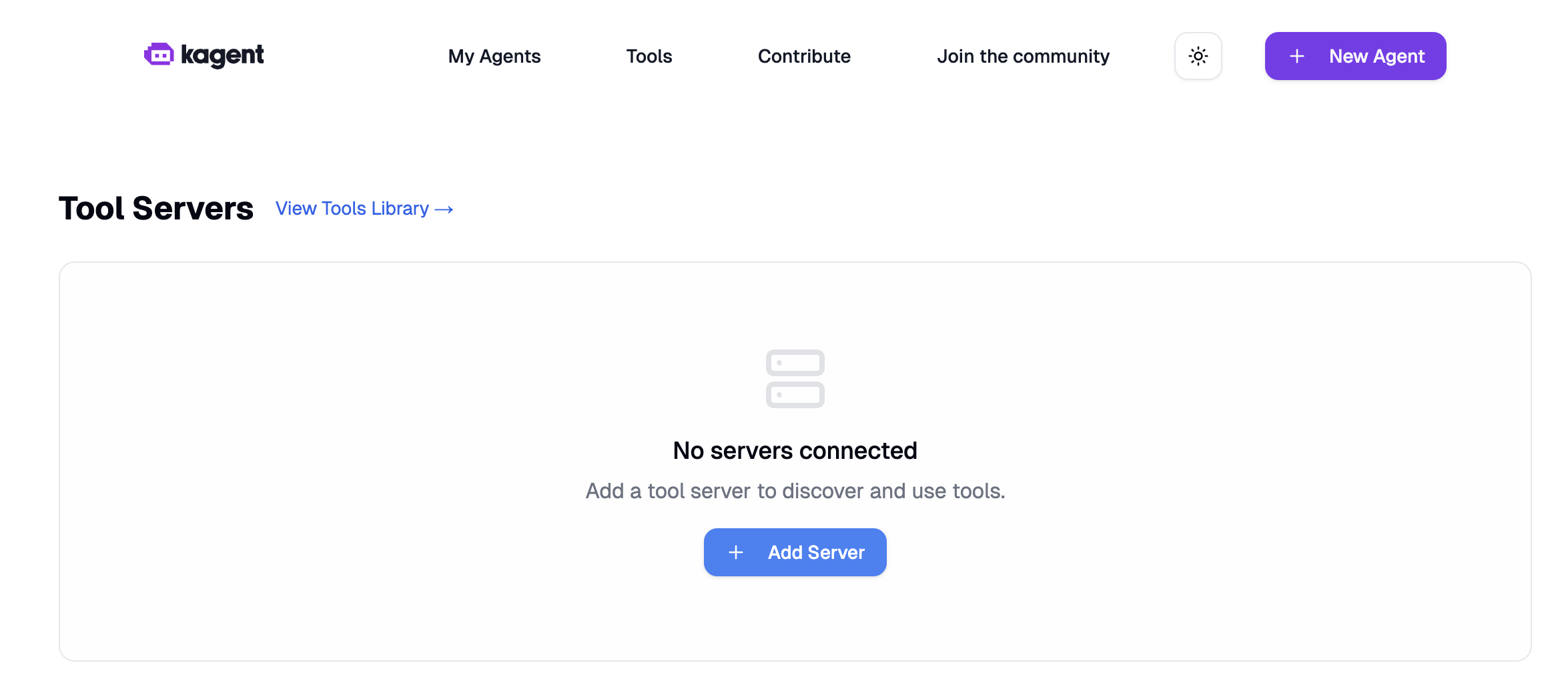Click the kagent logo
The width and height of the screenshot is (1568, 691).
pyautogui.click(x=204, y=55)
